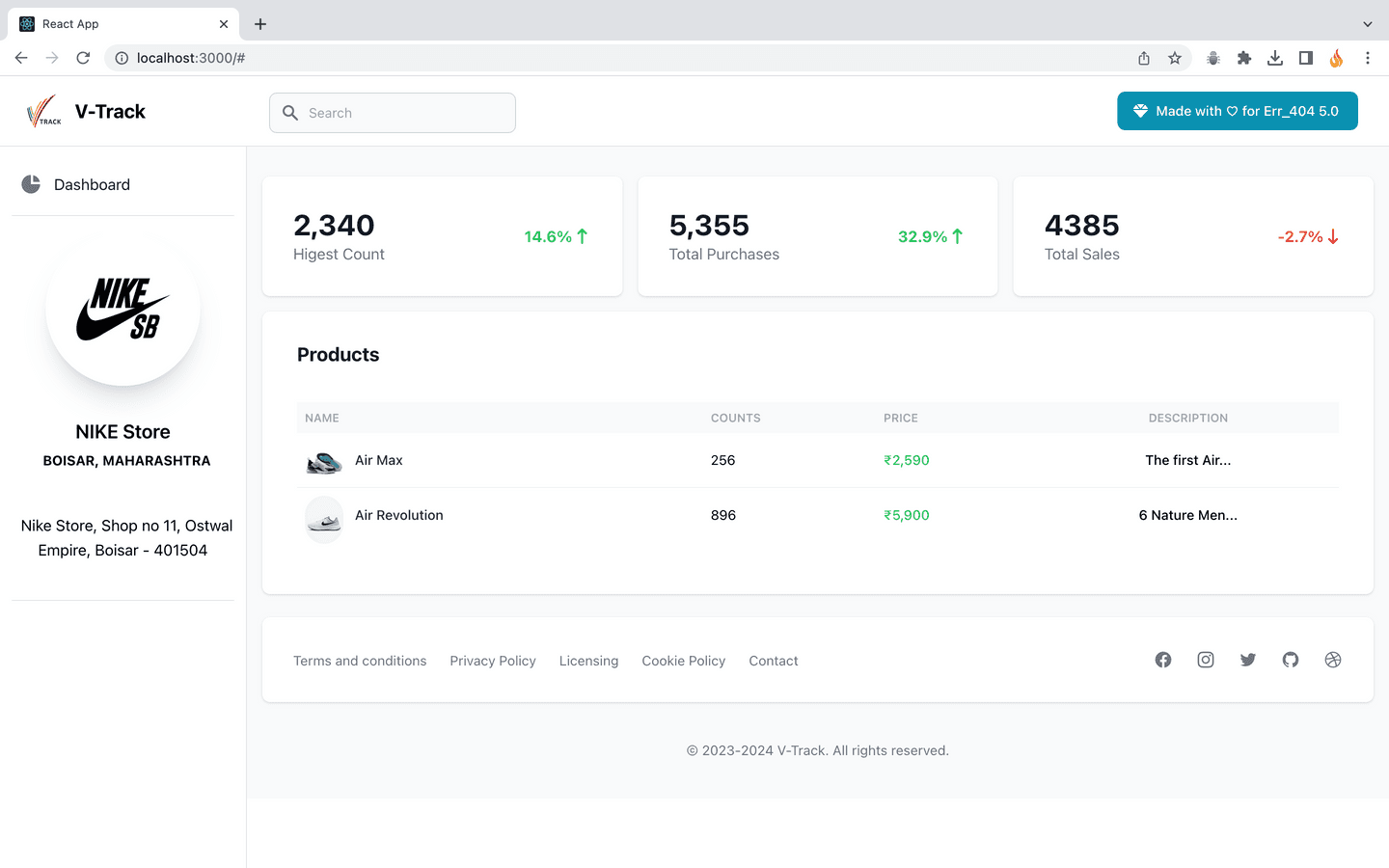The width and height of the screenshot is (1389, 868).
Task: Click the browser share icon
Action: coord(1144,58)
